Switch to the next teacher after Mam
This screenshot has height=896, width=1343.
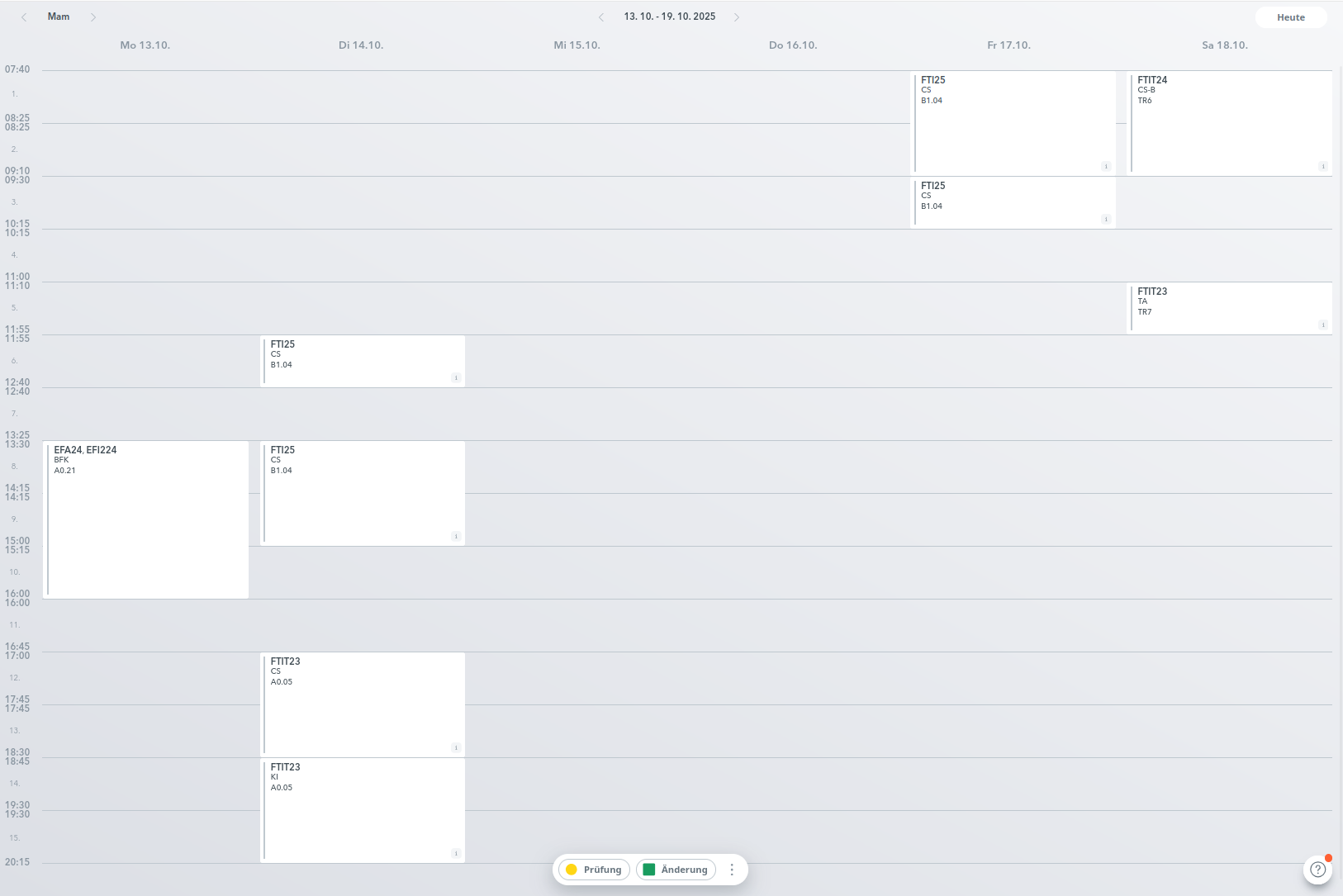[93, 17]
